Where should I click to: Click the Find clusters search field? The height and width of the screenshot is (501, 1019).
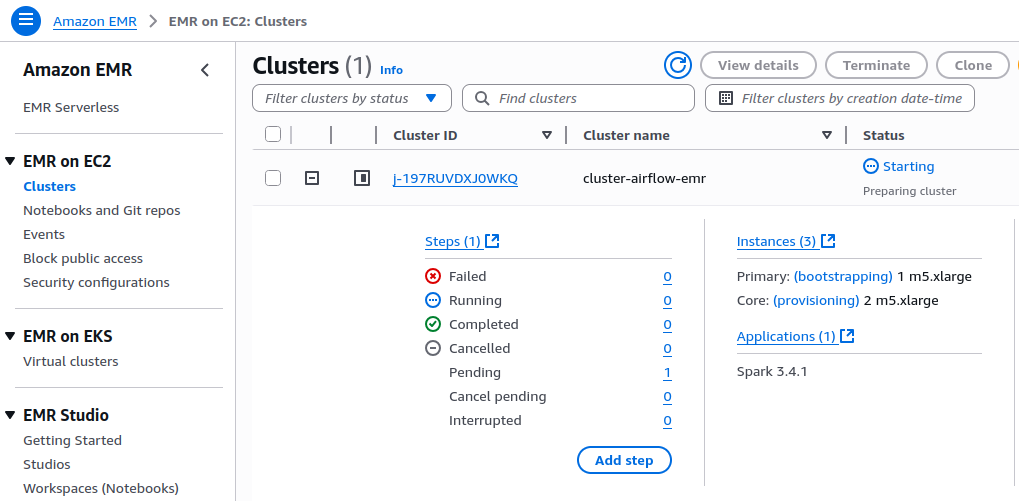(590, 98)
